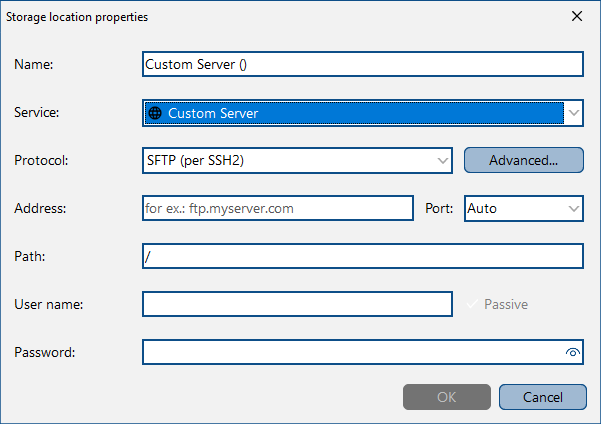Image resolution: width=601 pixels, height=424 pixels.
Task: Select the SFTP (per SSH2) protocol text
Action: pos(195,160)
